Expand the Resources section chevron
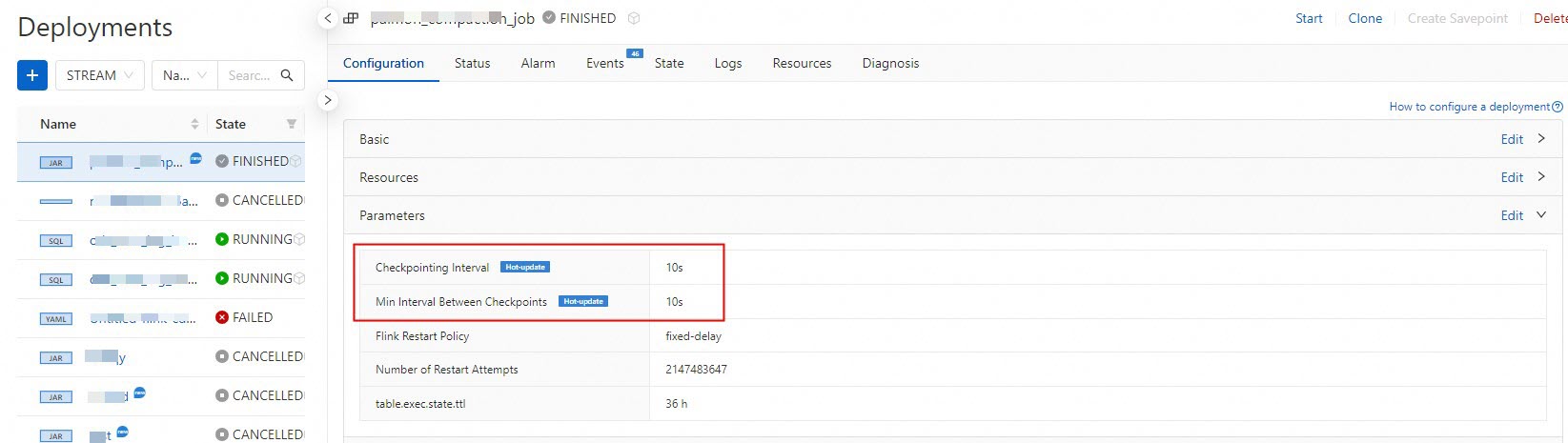This screenshot has height=443, width=1568. (1541, 177)
